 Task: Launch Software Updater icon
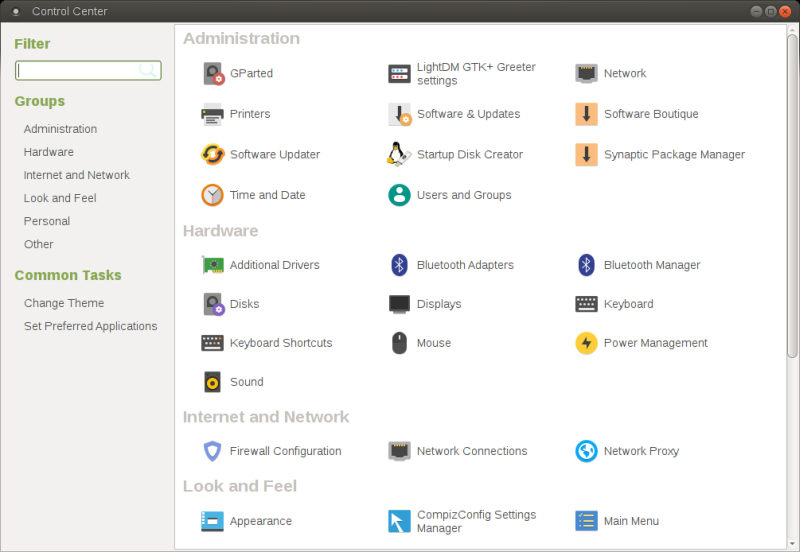click(213, 155)
